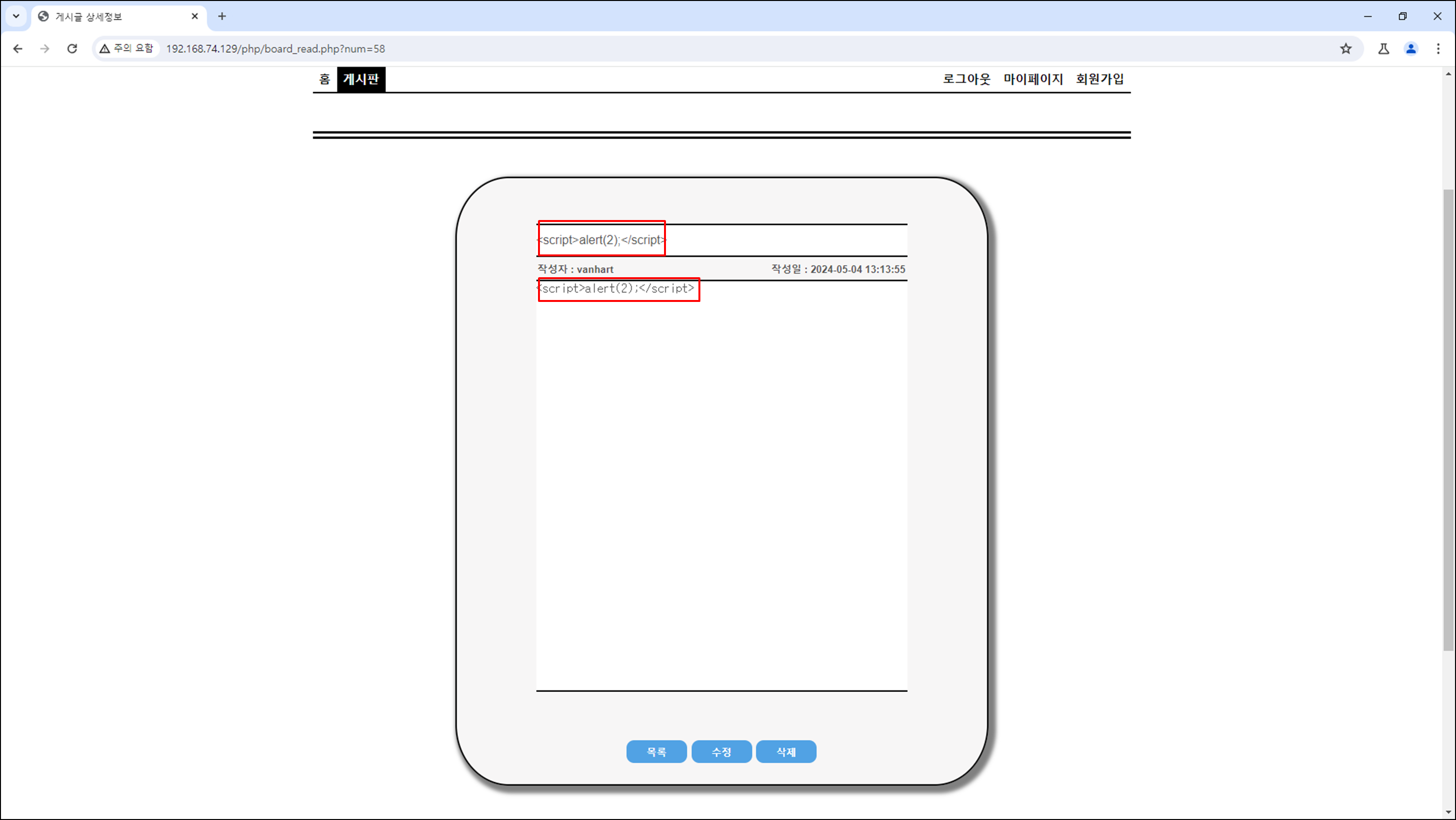This screenshot has width=1456, height=820.
Task: Click the 주의 요함 security warning chip
Action: 127,48
